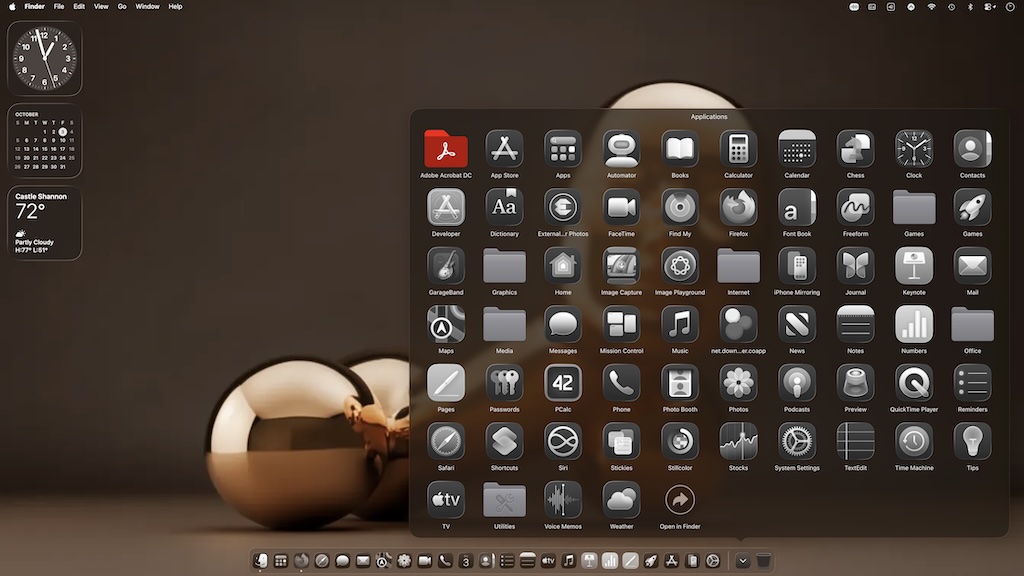The height and width of the screenshot is (576, 1024).
Task: Click the Castle Shannon weather widget
Action: tap(44, 223)
